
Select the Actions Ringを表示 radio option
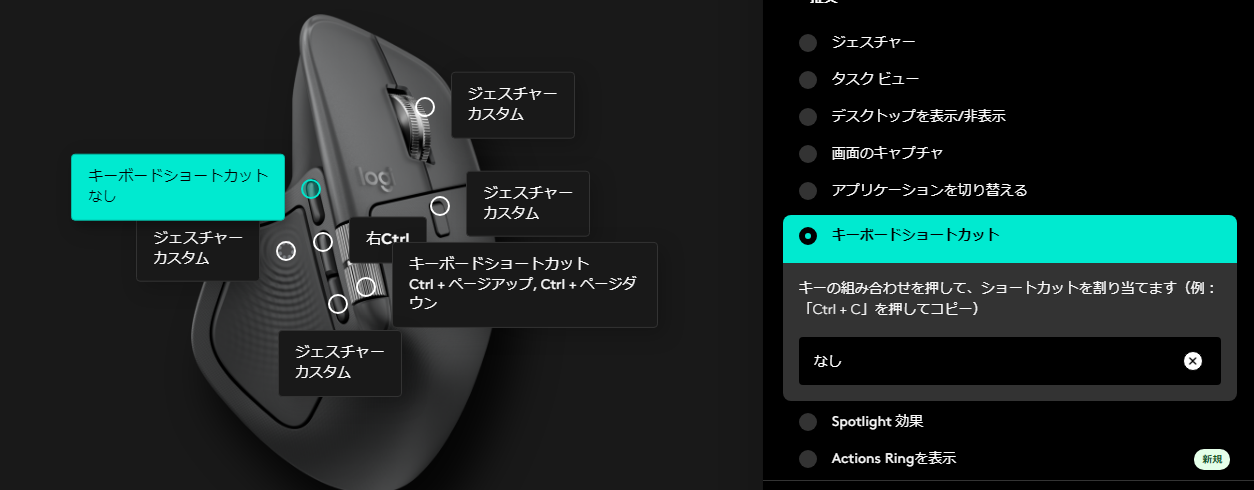[808, 459]
